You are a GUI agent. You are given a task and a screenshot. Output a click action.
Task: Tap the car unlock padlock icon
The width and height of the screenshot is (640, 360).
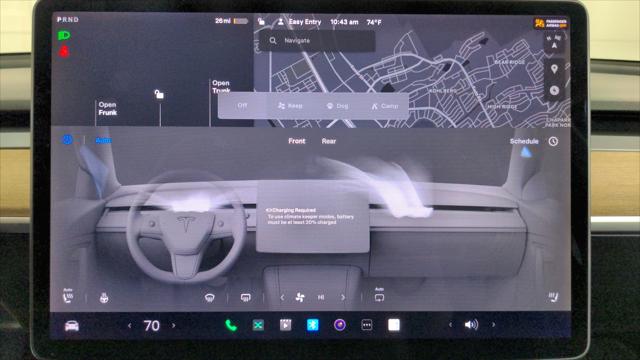159,94
